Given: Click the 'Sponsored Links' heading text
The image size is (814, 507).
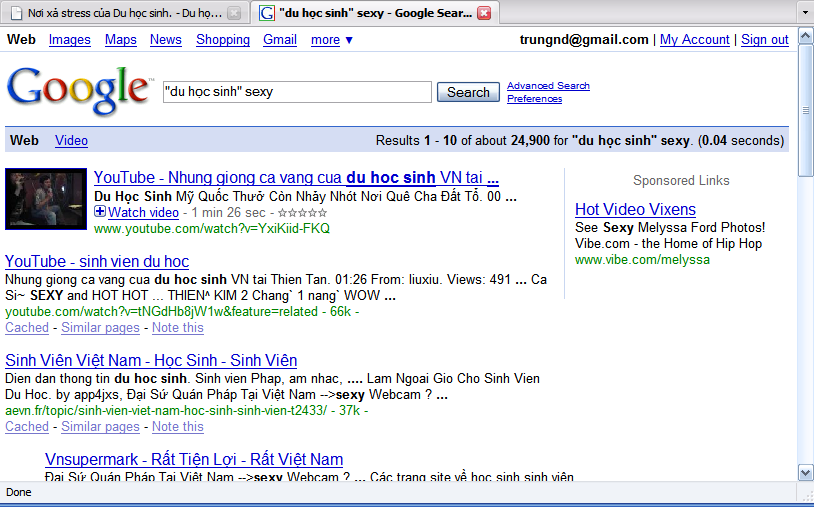Looking at the screenshot, I should [681, 181].
